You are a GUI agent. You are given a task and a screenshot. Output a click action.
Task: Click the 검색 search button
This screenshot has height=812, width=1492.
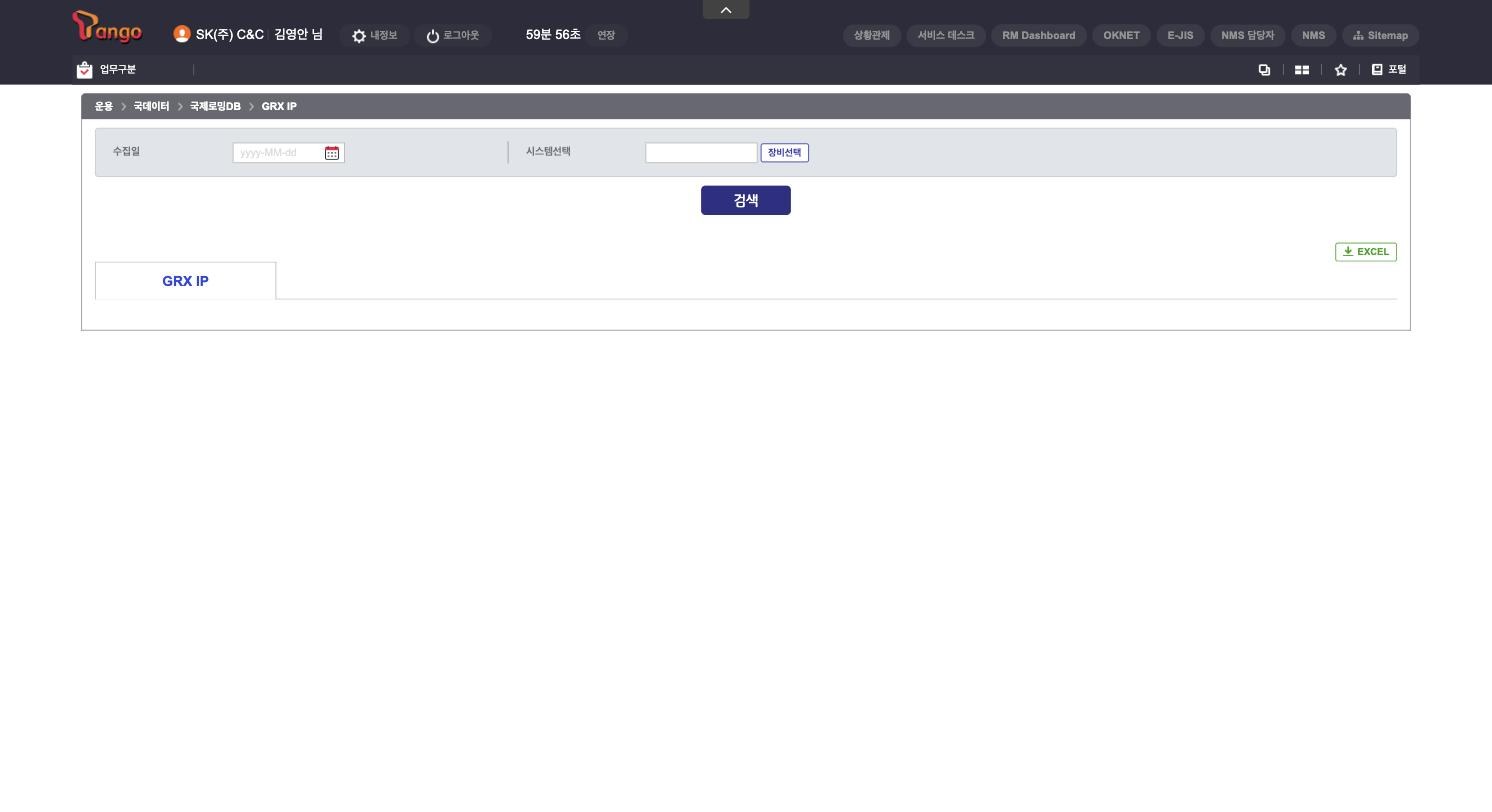(746, 200)
